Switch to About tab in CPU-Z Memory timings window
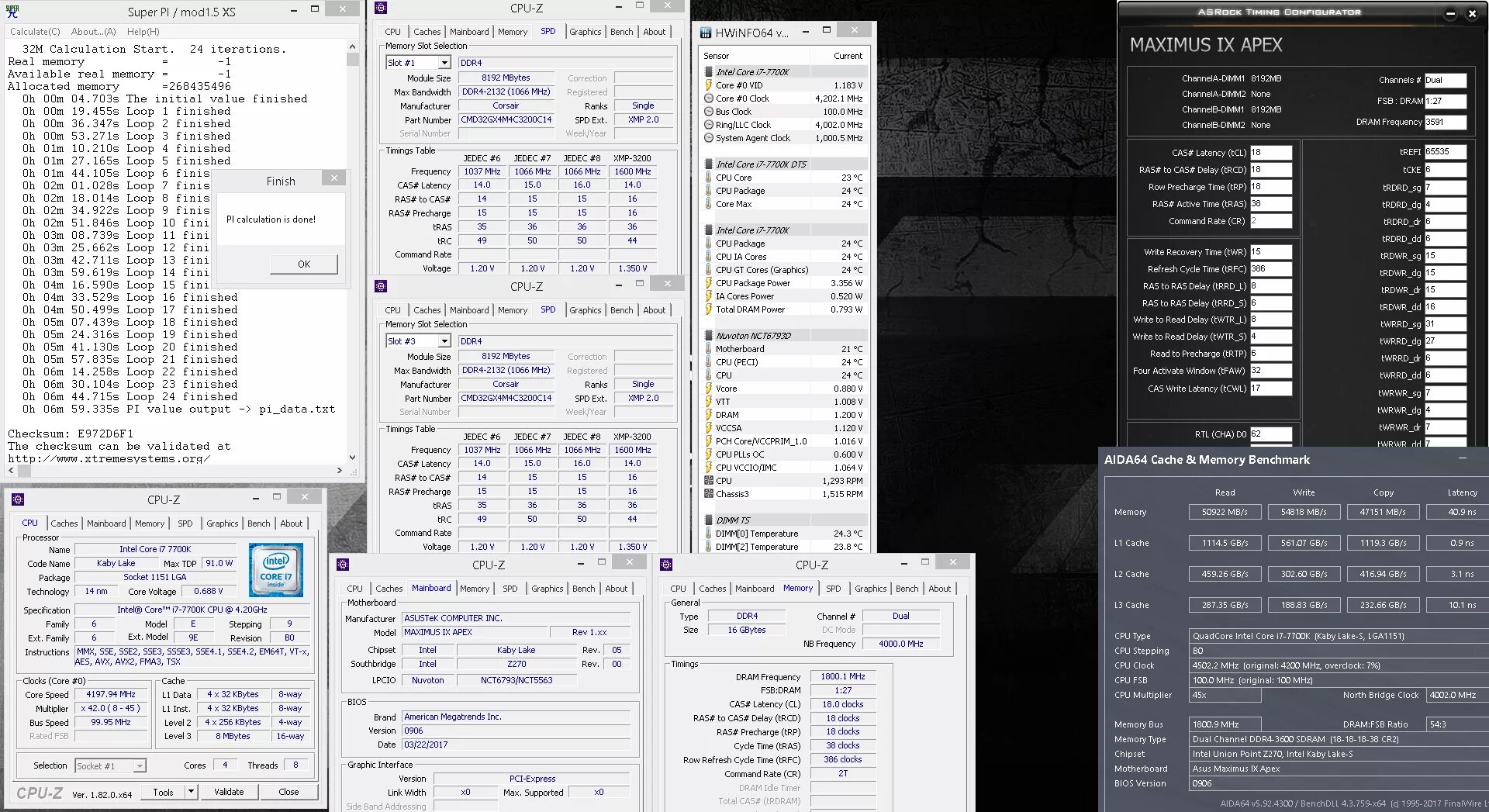 pos(940,589)
